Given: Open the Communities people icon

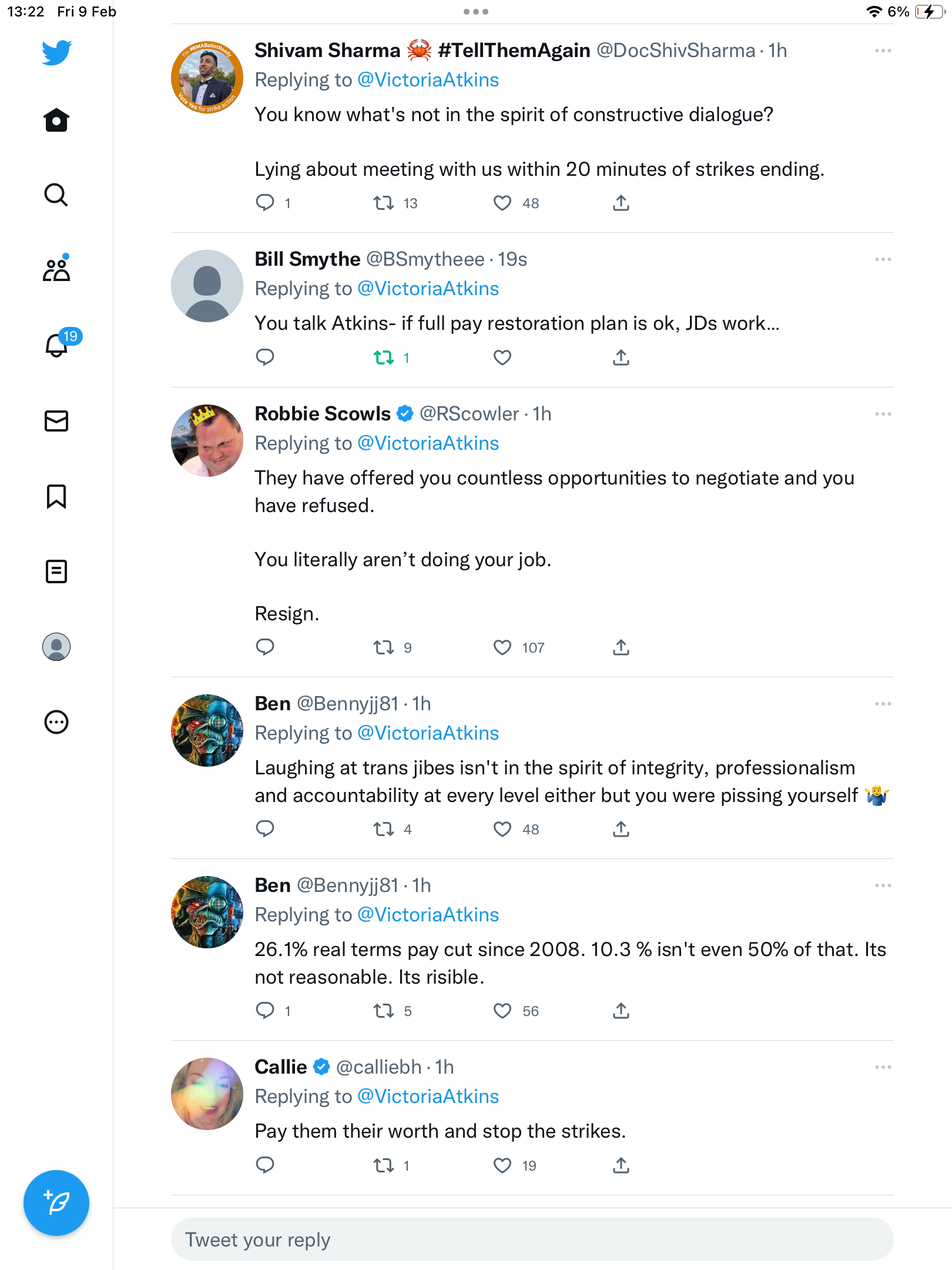Looking at the screenshot, I should click(56, 269).
